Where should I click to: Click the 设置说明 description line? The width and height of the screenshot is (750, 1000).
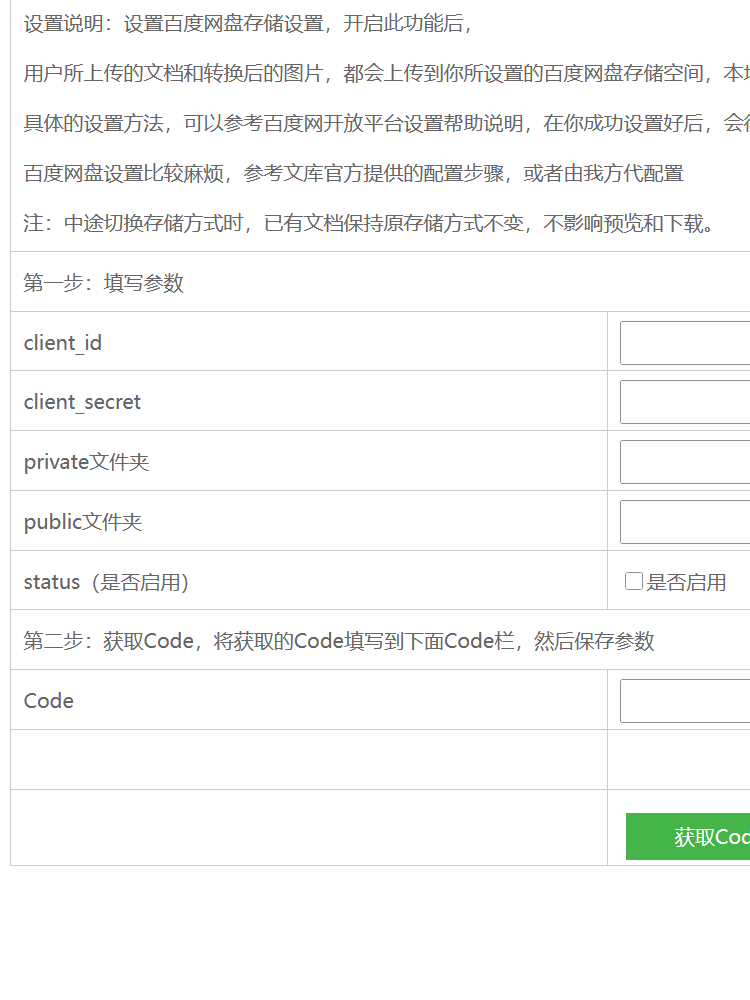coord(248,25)
